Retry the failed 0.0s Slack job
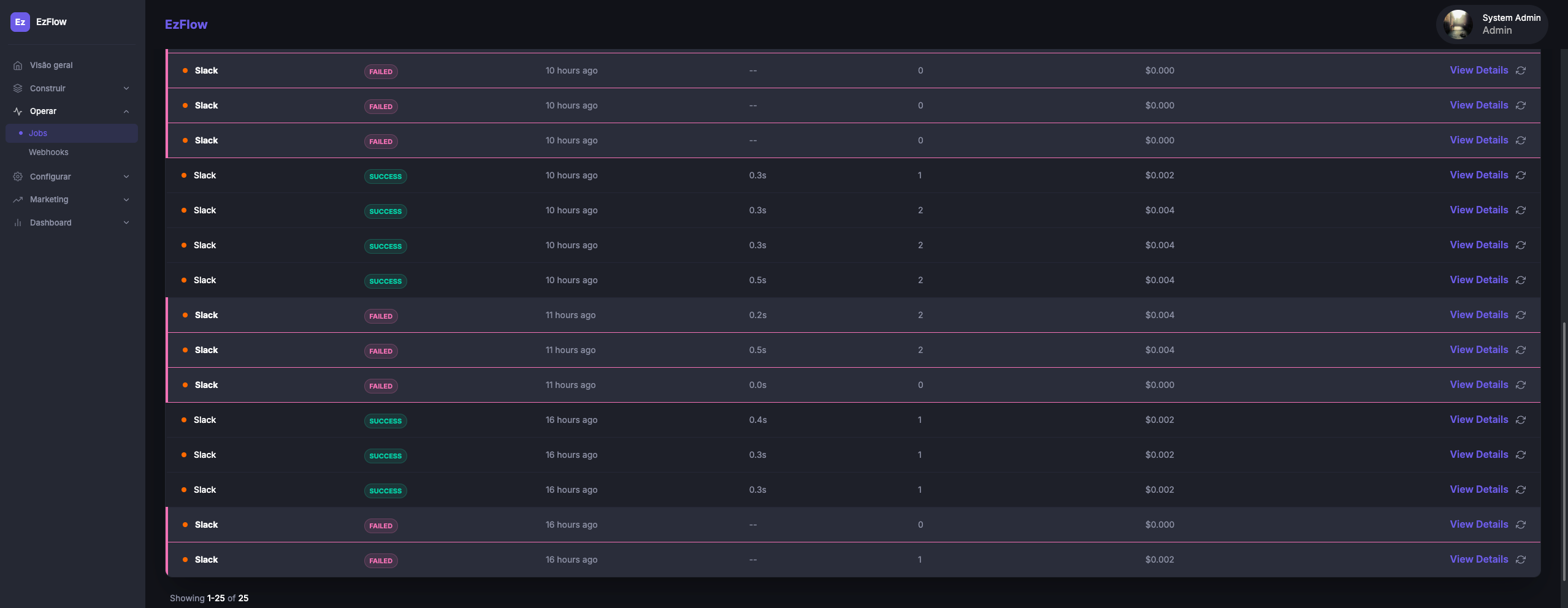The image size is (1568, 608). (x=1521, y=385)
